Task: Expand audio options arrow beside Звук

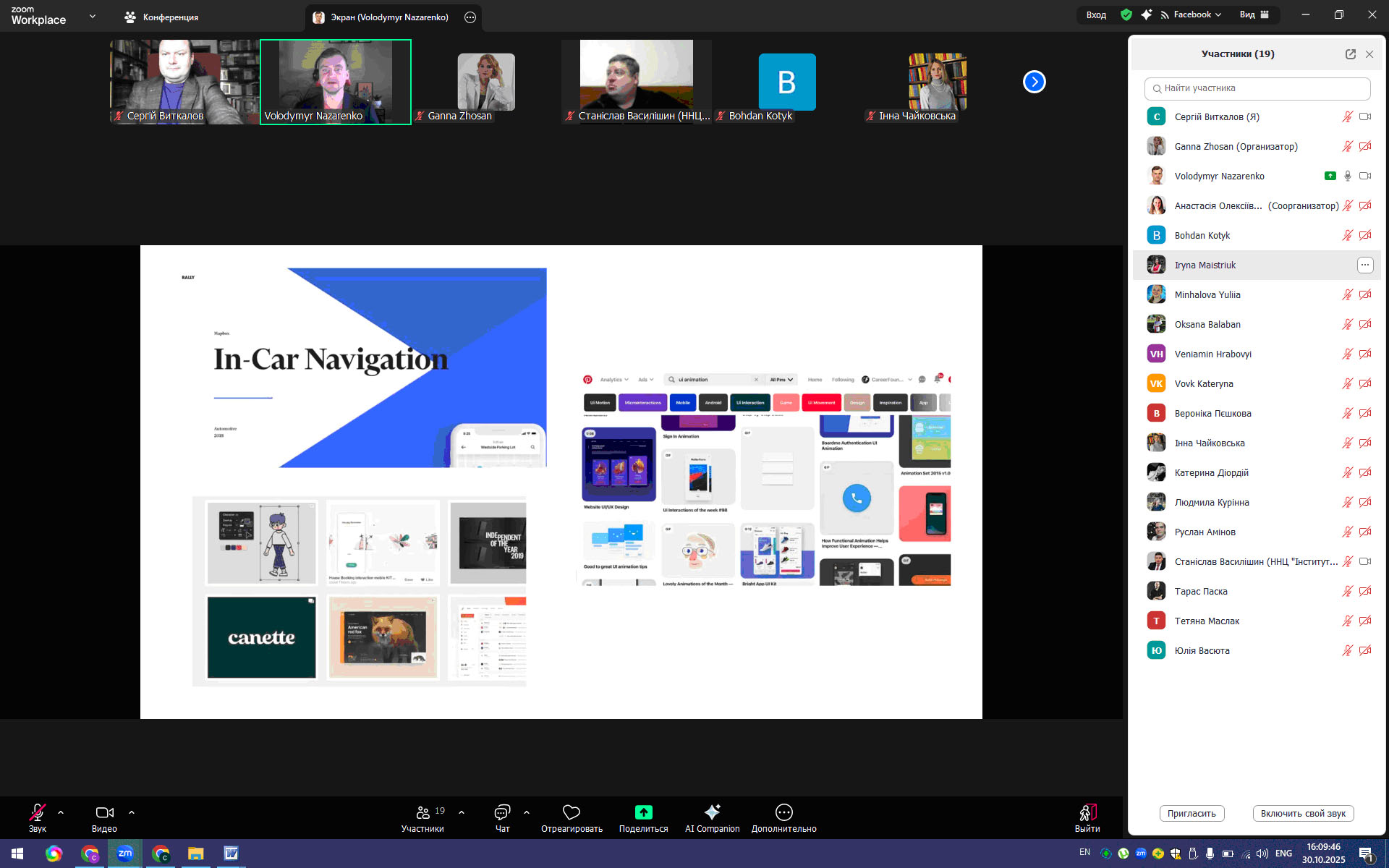Action: [61, 812]
